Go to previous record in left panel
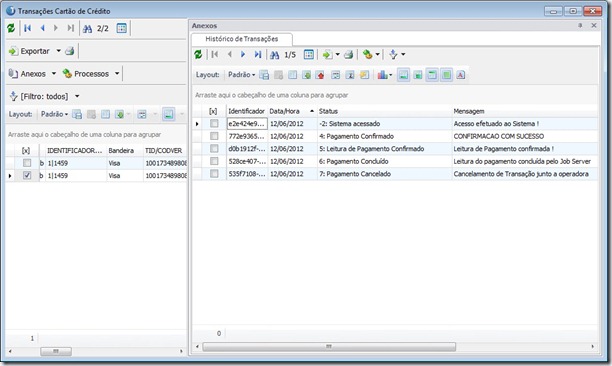This screenshot has width=612, height=366. pos(42,28)
